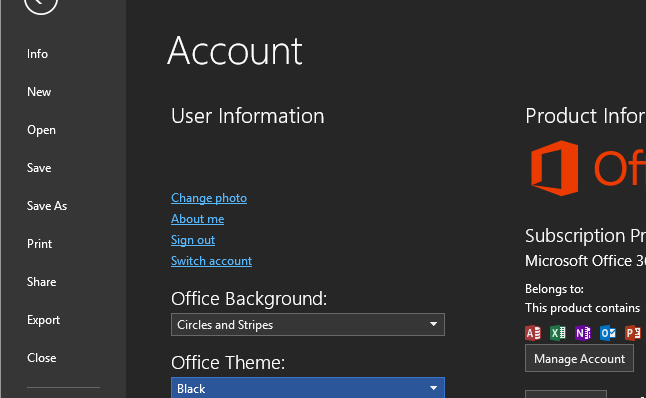Select Save As in backstage menu
The width and height of the screenshot is (646, 398).
click(47, 206)
